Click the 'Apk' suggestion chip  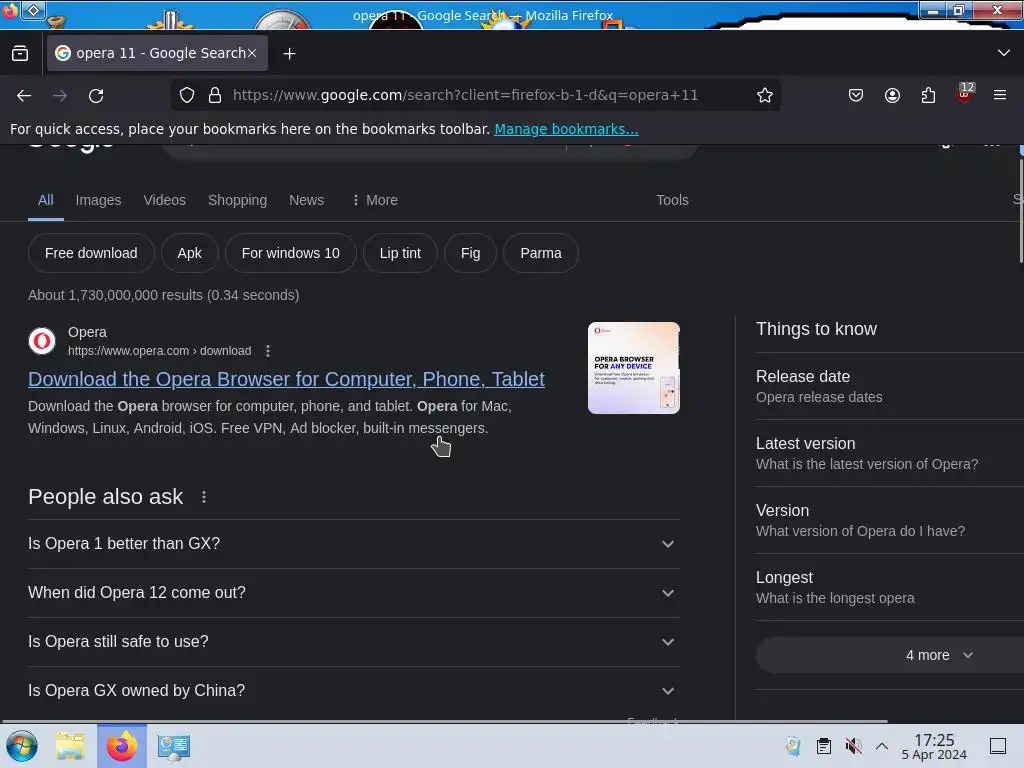pyautogui.click(x=189, y=253)
